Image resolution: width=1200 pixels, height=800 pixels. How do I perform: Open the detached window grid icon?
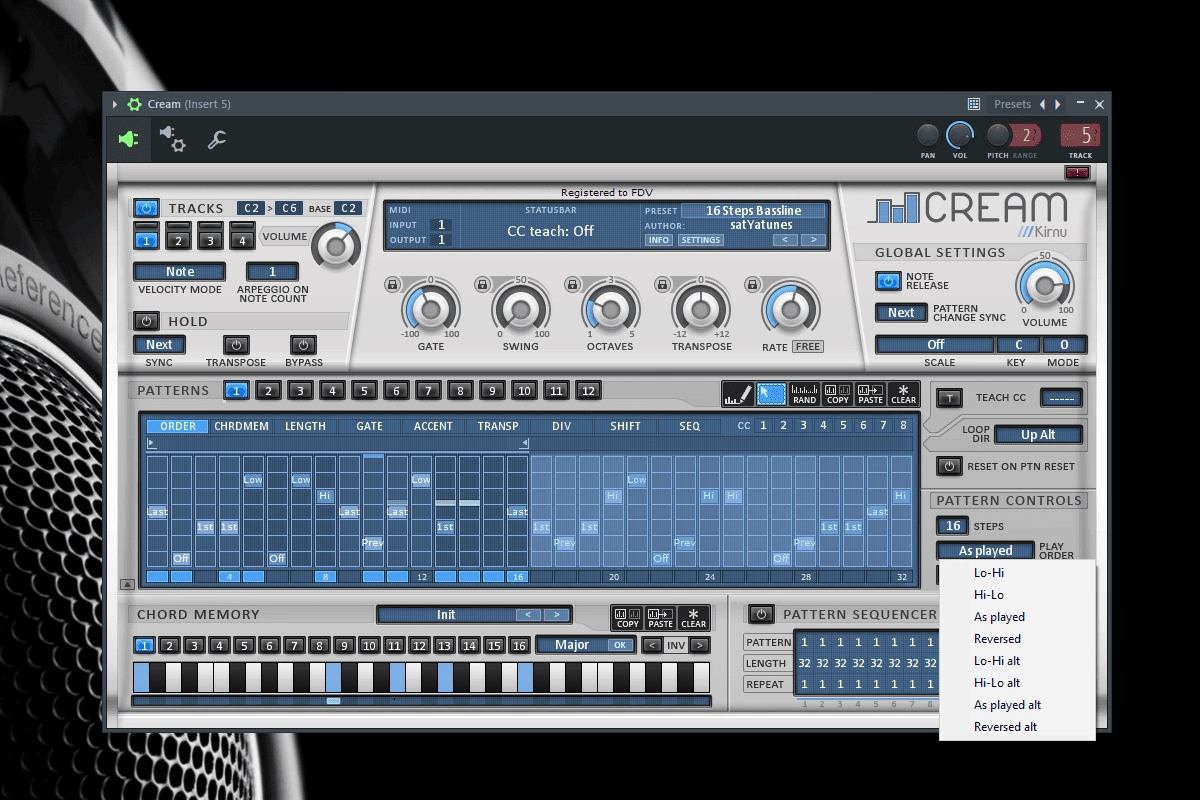pos(973,104)
